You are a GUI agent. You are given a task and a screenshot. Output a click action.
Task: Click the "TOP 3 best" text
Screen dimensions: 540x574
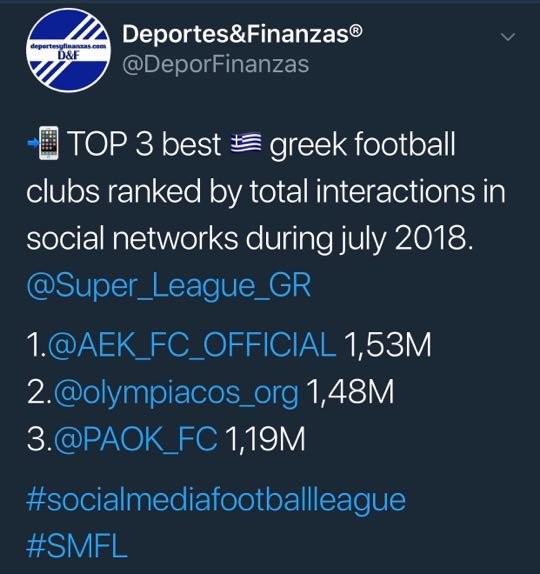tap(144, 144)
